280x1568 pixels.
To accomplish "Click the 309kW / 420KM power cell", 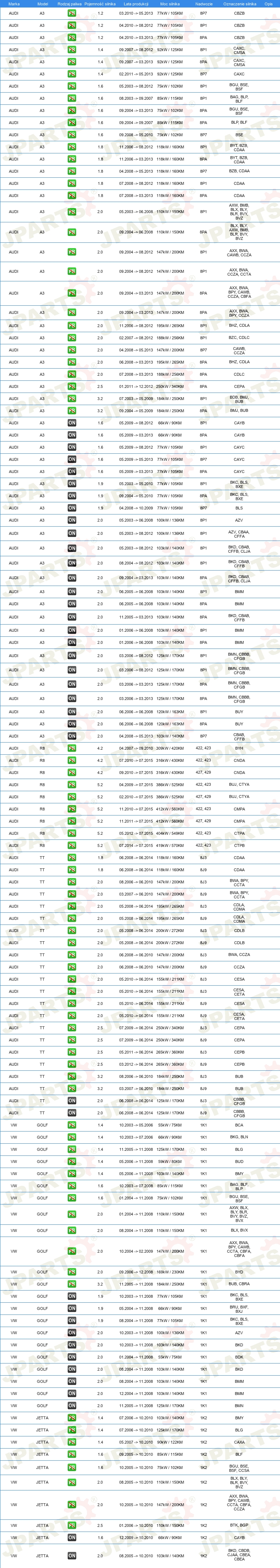I will point(170,748).
